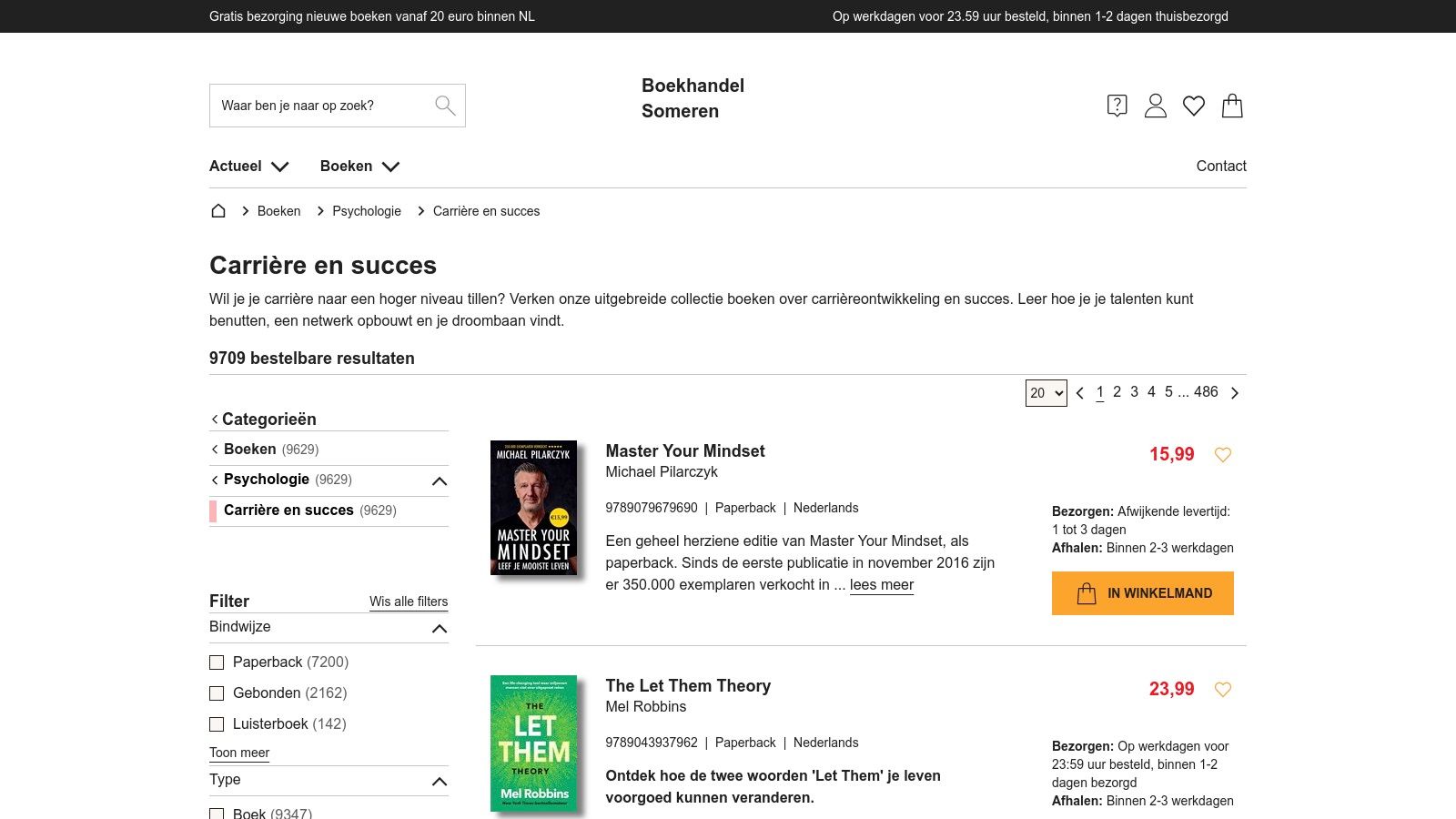
Task: Tick the Luisterboek filter checkbox
Action: click(217, 724)
